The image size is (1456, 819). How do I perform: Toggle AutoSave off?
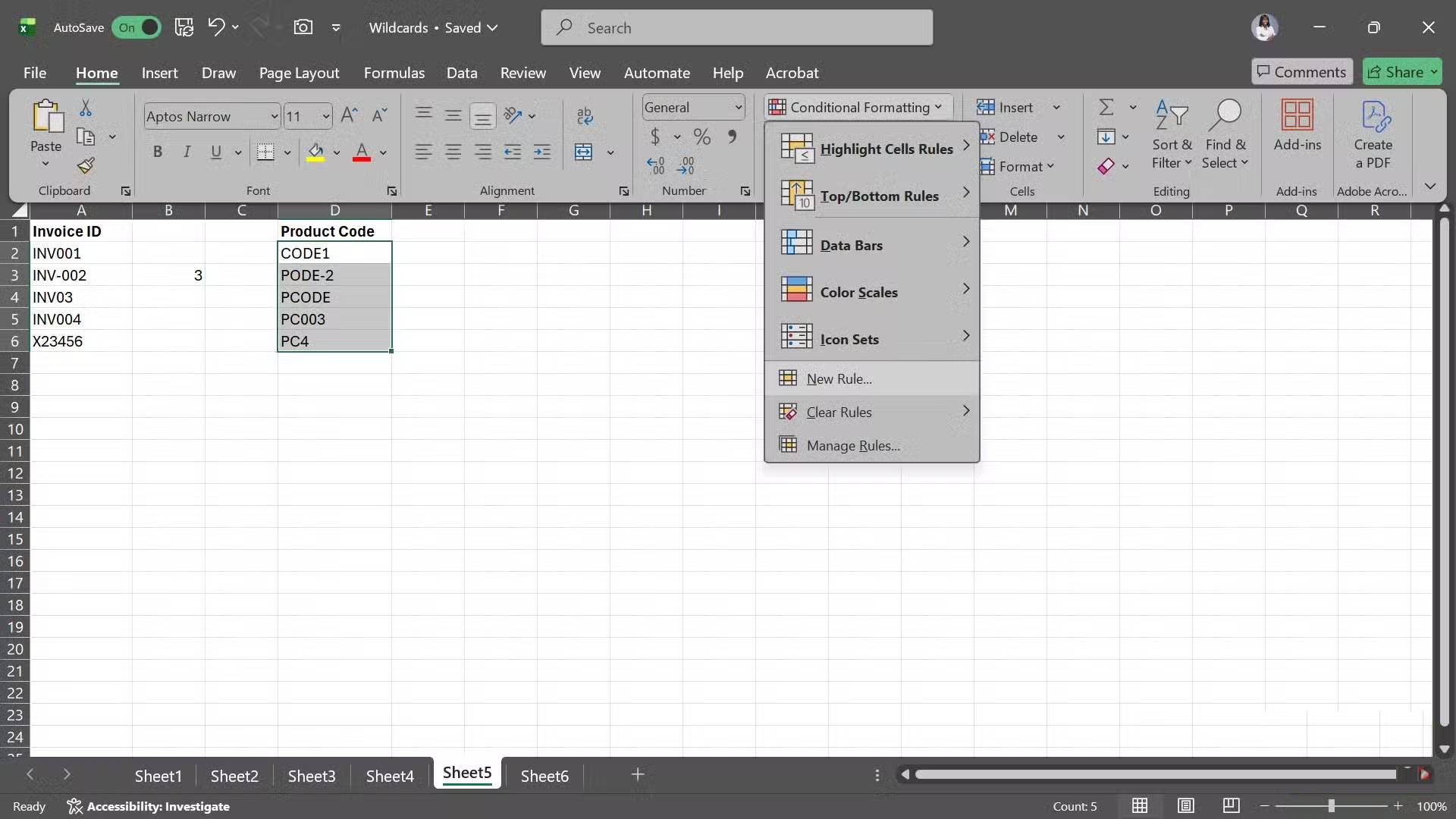(136, 27)
